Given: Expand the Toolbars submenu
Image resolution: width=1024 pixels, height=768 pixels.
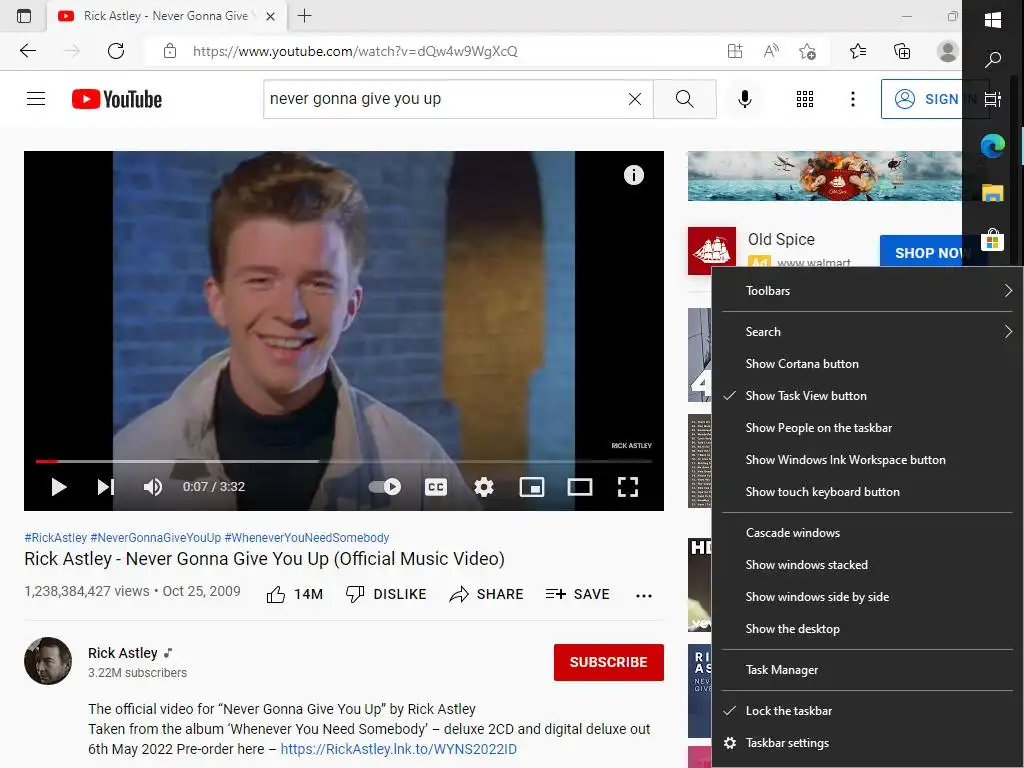Looking at the screenshot, I should [x=868, y=291].
